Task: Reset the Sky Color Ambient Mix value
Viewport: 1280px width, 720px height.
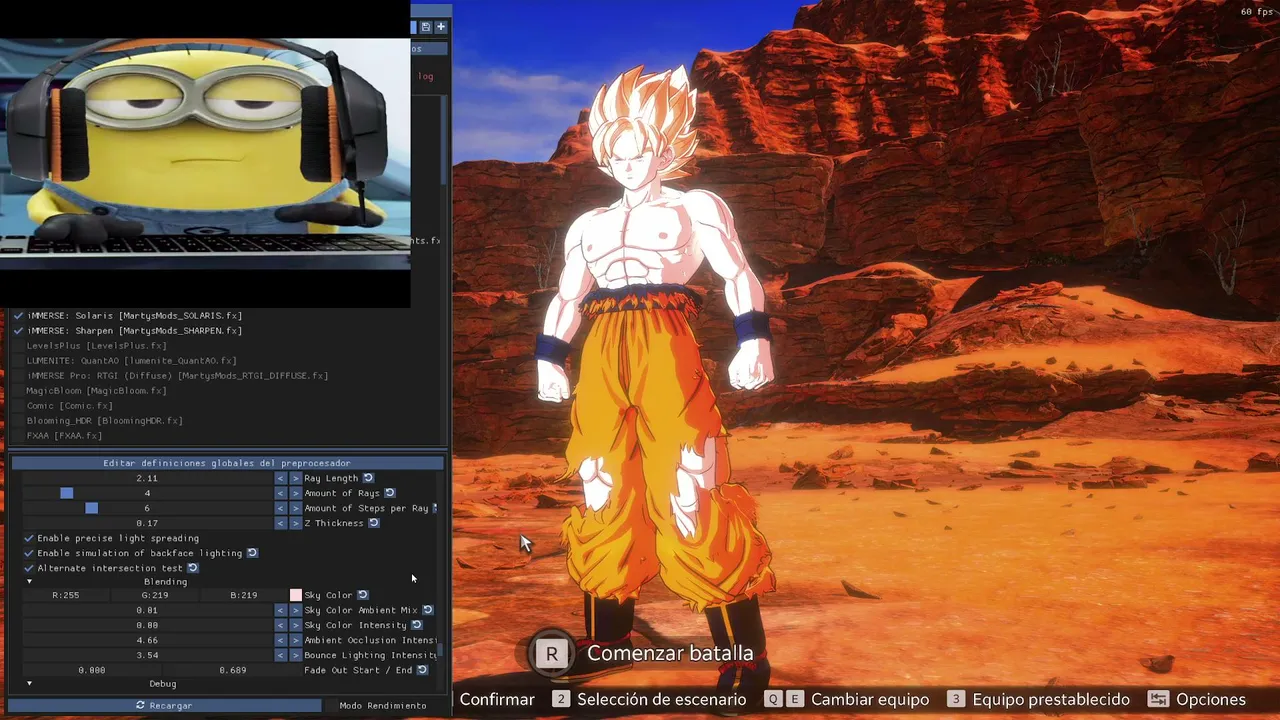Action: tap(428, 610)
